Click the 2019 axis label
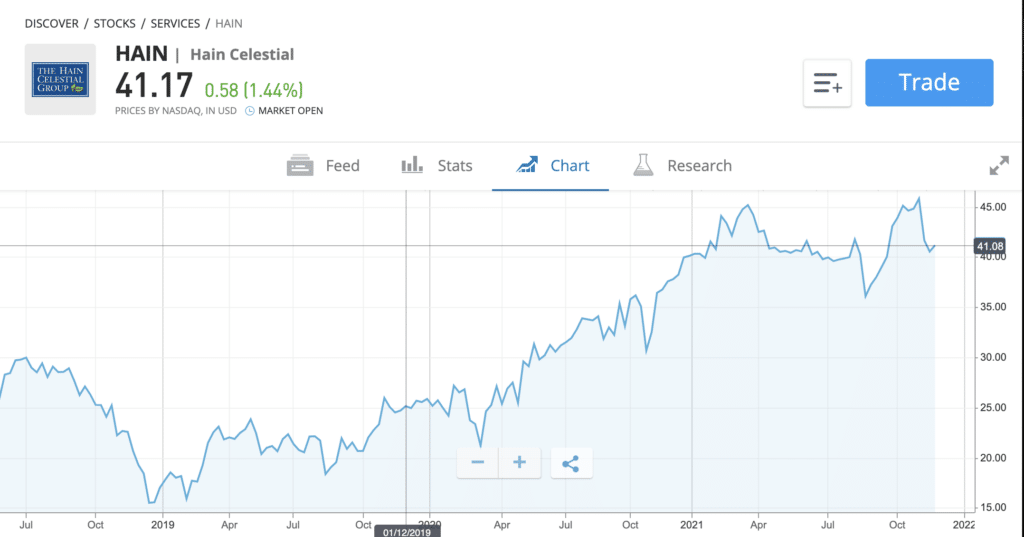This screenshot has height=537, width=1024. click(x=163, y=525)
